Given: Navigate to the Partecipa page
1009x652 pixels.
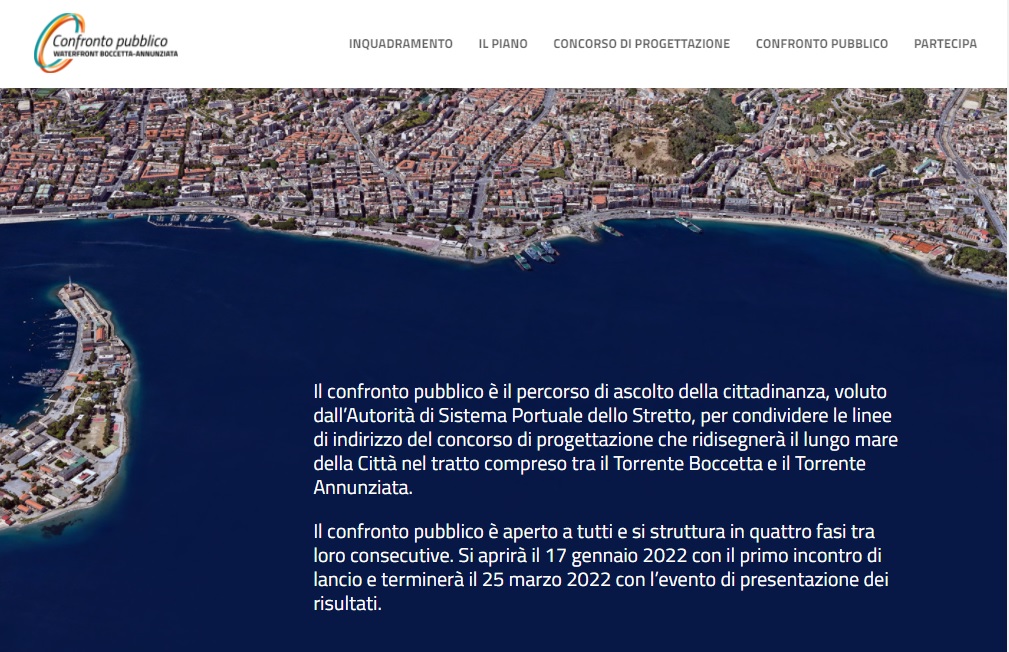Looking at the screenshot, I should point(945,44).
